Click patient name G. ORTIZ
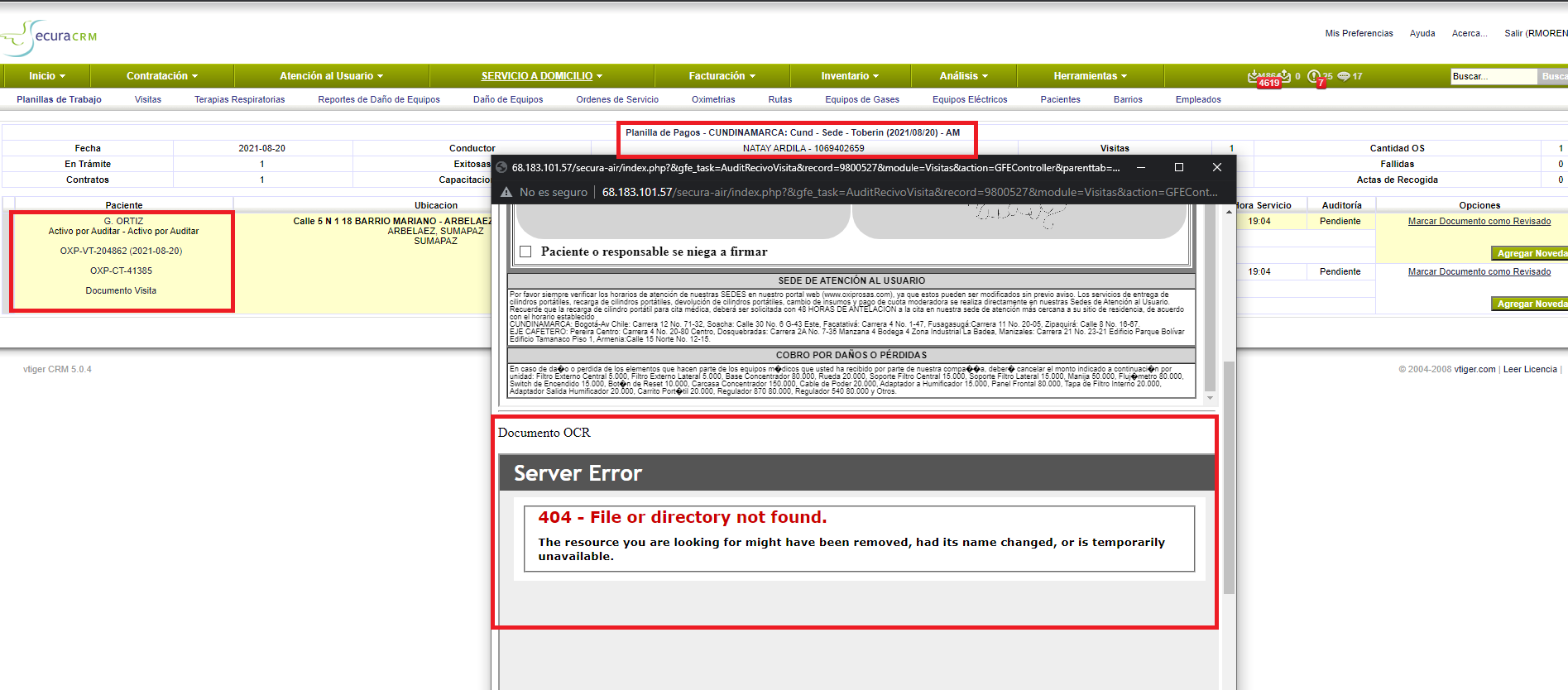The width and height of the screenshot is (1568, 690). (x=123, y=222)
